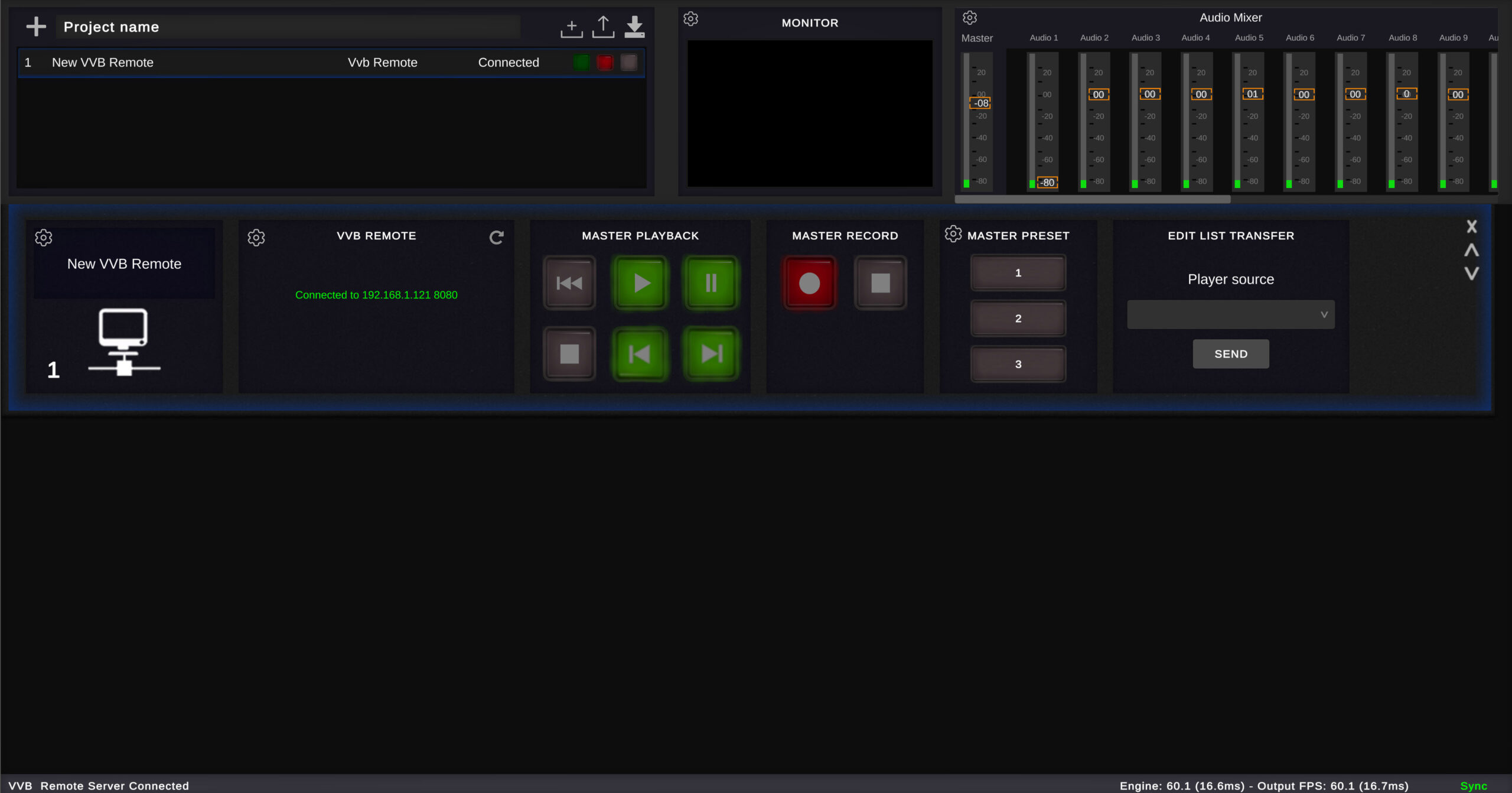Toggle the red status square in device row
This screenshot has height=793, width=1512.
point(605,63)
